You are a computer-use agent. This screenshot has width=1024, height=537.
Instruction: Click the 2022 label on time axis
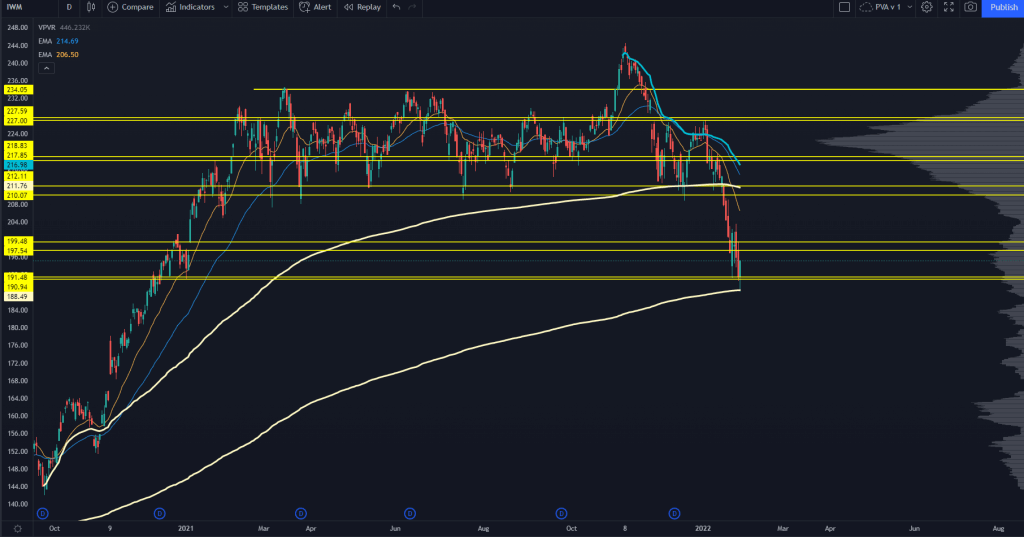[703, 529]
